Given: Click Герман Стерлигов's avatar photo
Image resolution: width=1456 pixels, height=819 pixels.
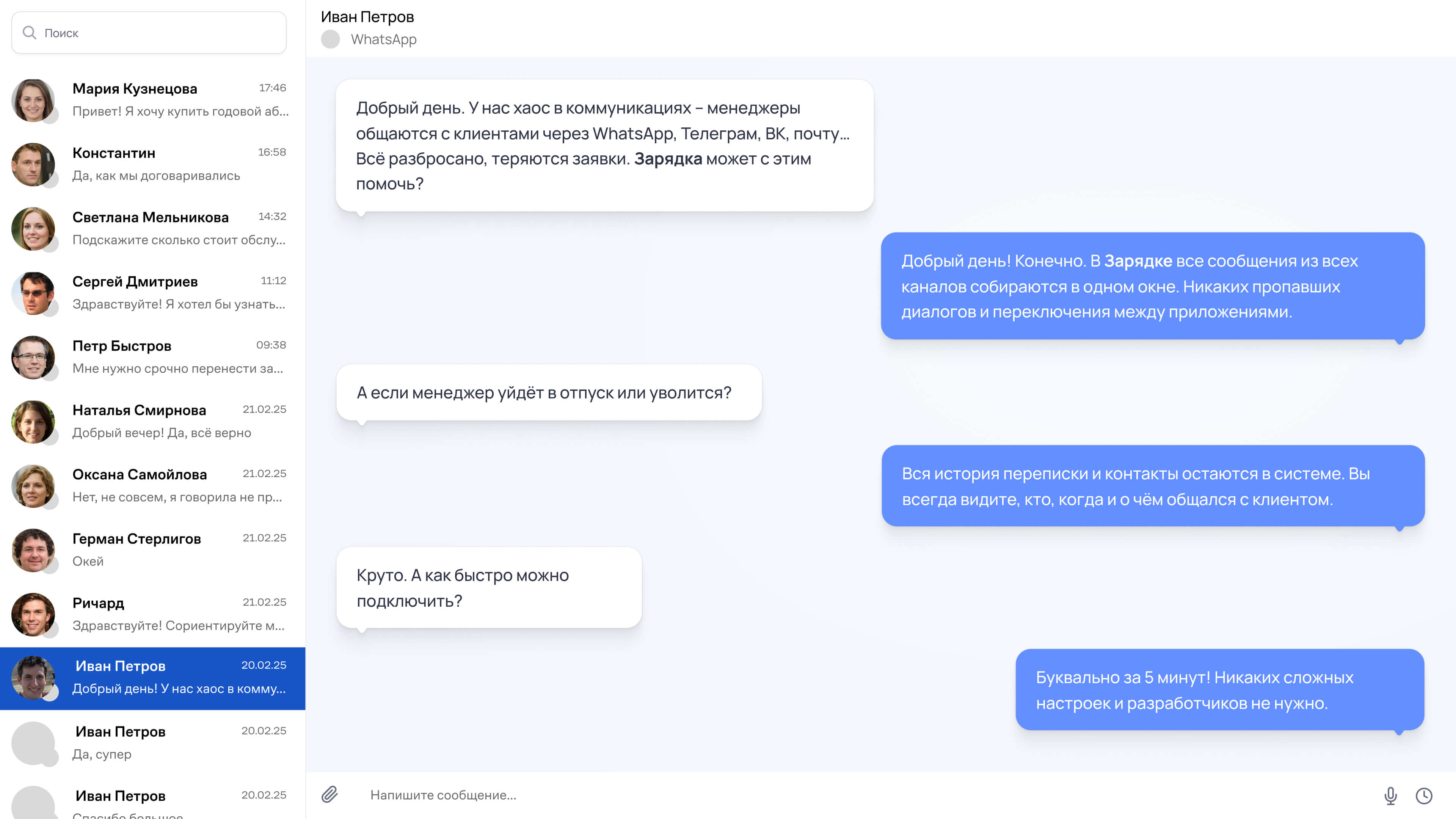Looking at the screenshot, I should coord(33,550).
